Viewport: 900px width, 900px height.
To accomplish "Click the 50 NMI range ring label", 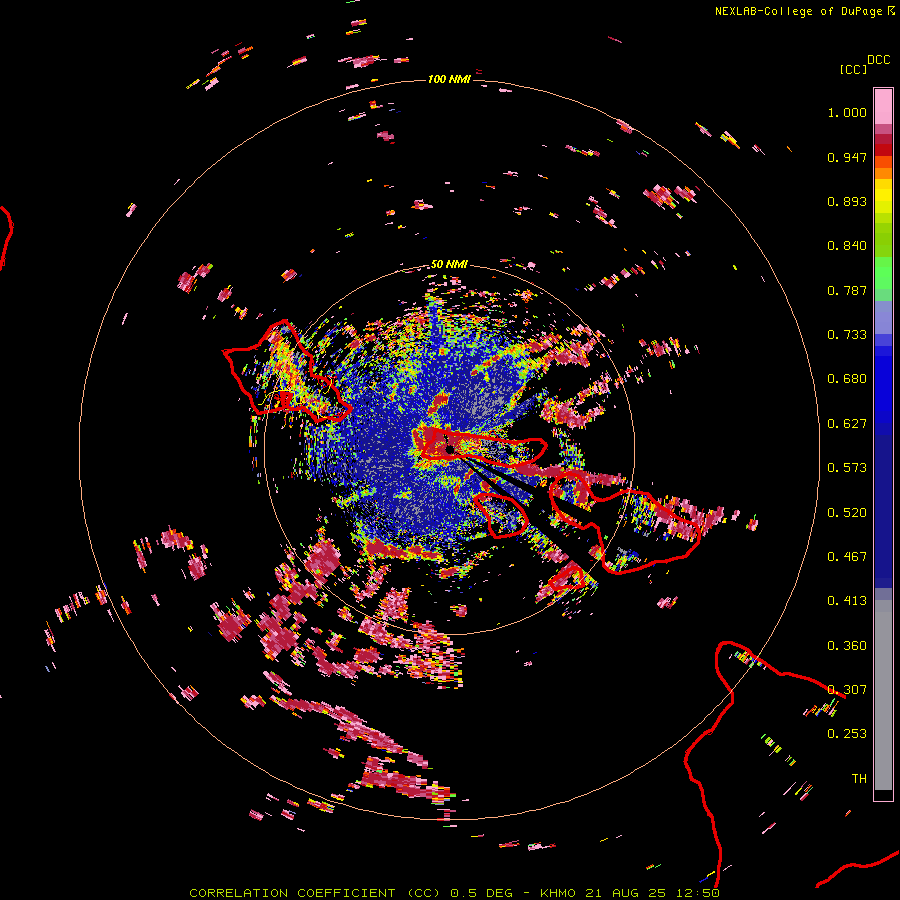I will click(x=449, y=264).
